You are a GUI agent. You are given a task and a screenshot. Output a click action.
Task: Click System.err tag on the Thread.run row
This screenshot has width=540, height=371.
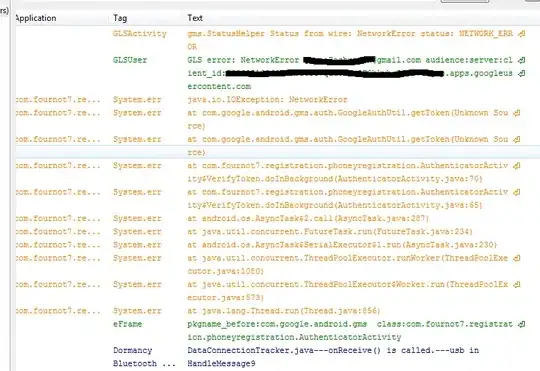[137, 311]
